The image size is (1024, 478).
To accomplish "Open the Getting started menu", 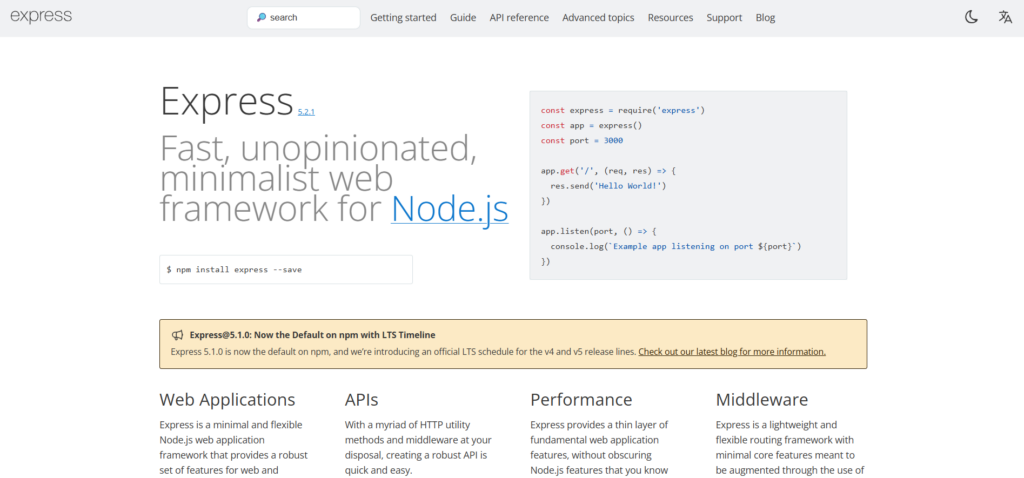I will (x=403, y=18).
